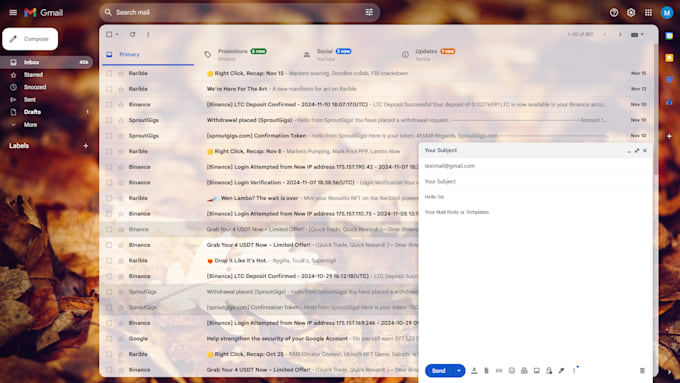Open the account avatar M
This screenshot has width=680, height=383.
click(x=667, y=13)
